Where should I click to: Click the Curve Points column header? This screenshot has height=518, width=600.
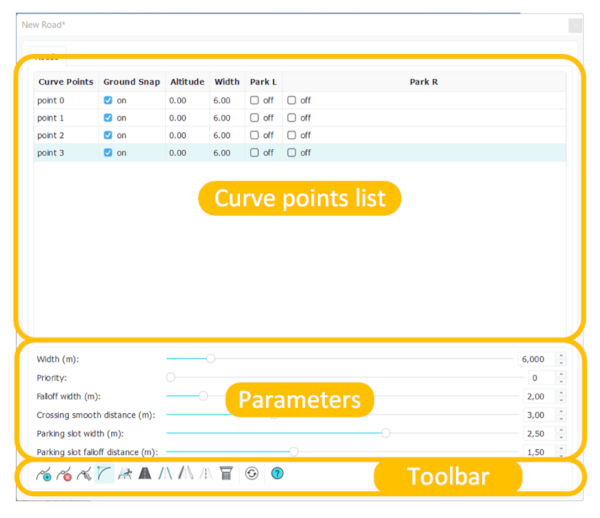[65, 82]
